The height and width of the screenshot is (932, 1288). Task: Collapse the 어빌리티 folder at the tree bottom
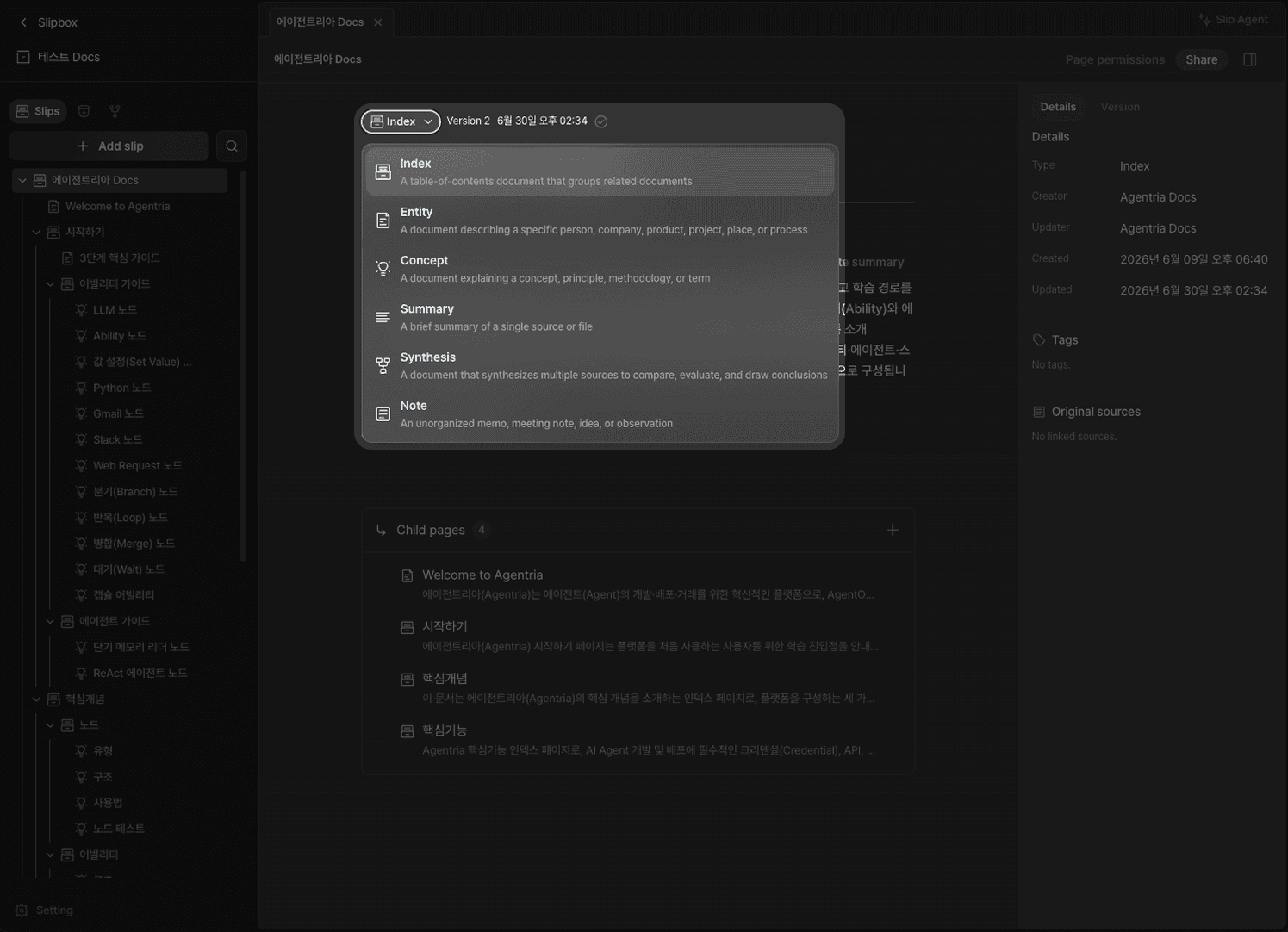[x=50, y=854]
